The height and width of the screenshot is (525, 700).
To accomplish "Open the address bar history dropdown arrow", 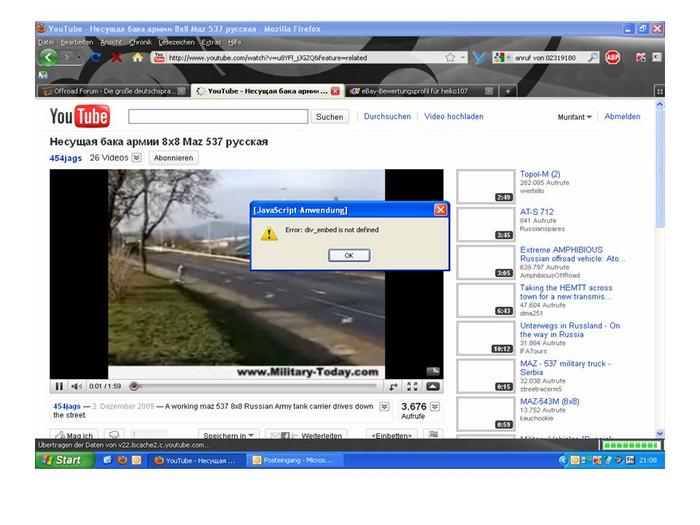I will [x=462, y=58].
